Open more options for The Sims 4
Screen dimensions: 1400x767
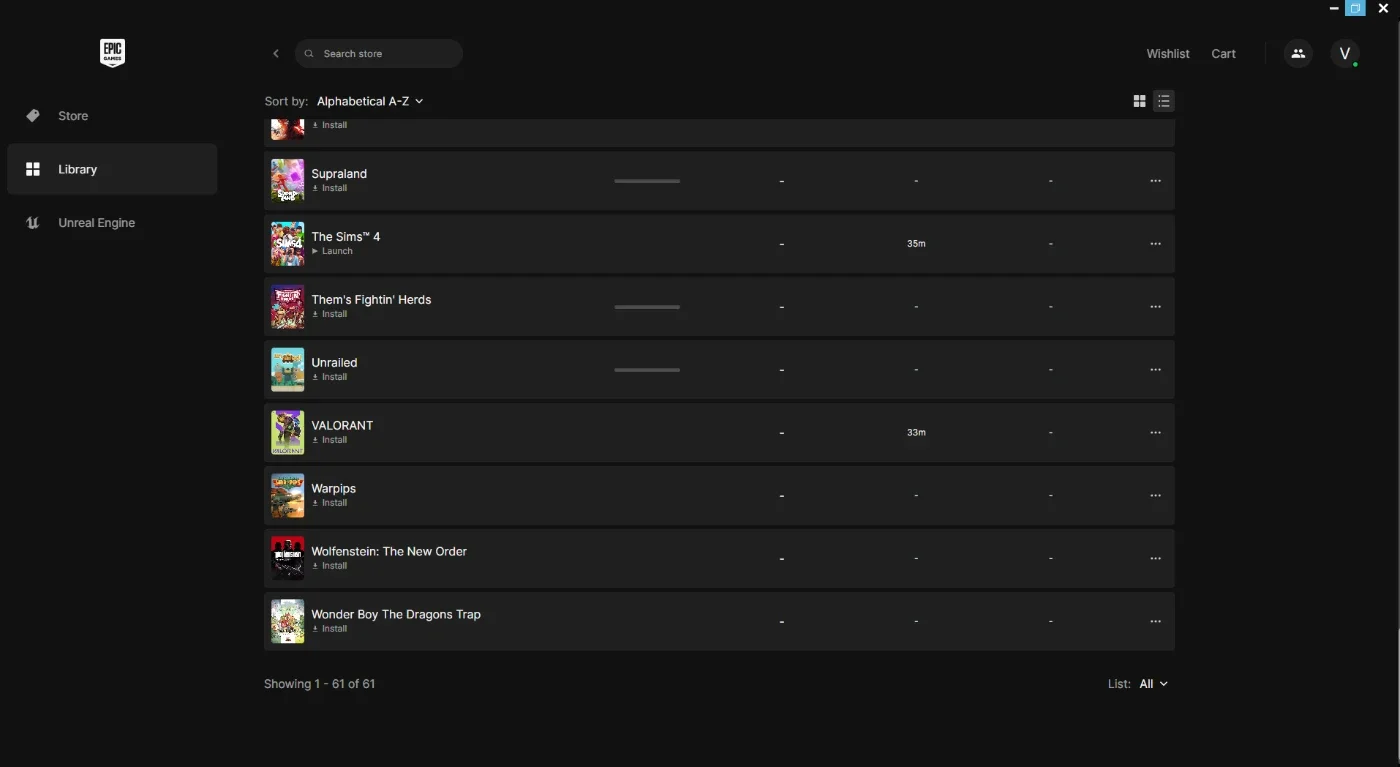tap(1155, 244)
